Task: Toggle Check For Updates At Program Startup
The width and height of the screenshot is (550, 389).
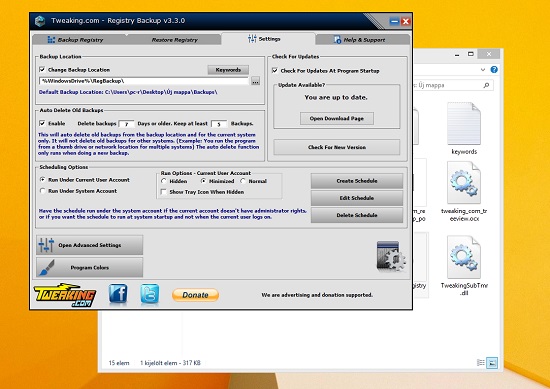Action: pos(275,71)
